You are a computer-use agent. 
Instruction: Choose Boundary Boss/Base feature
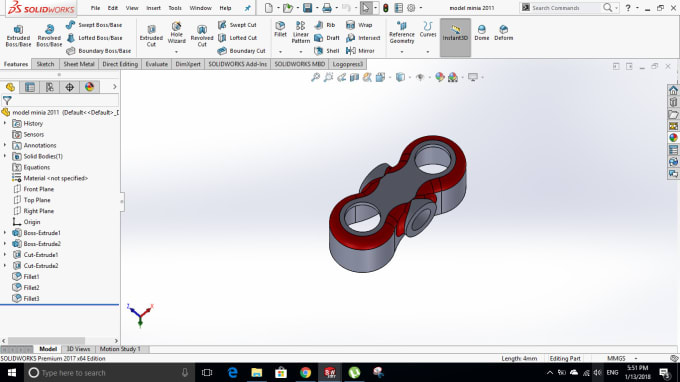click(98, 51)
